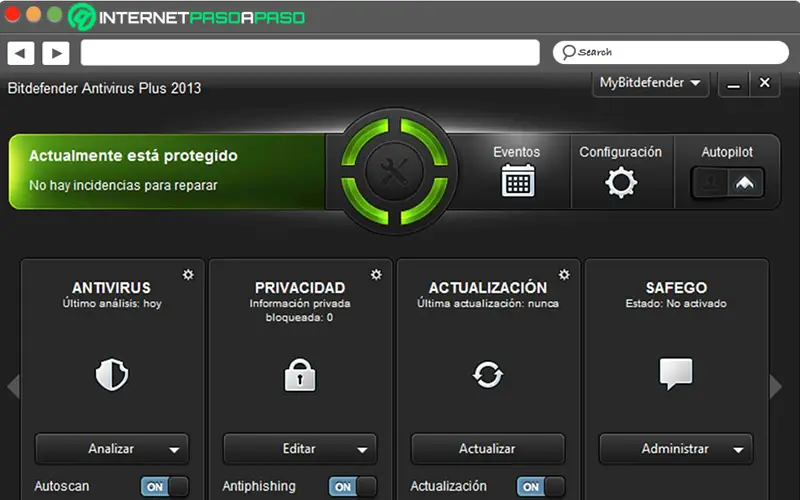Click the Configuración label
The image size is (800, 500).
click(x=620, y=152)
